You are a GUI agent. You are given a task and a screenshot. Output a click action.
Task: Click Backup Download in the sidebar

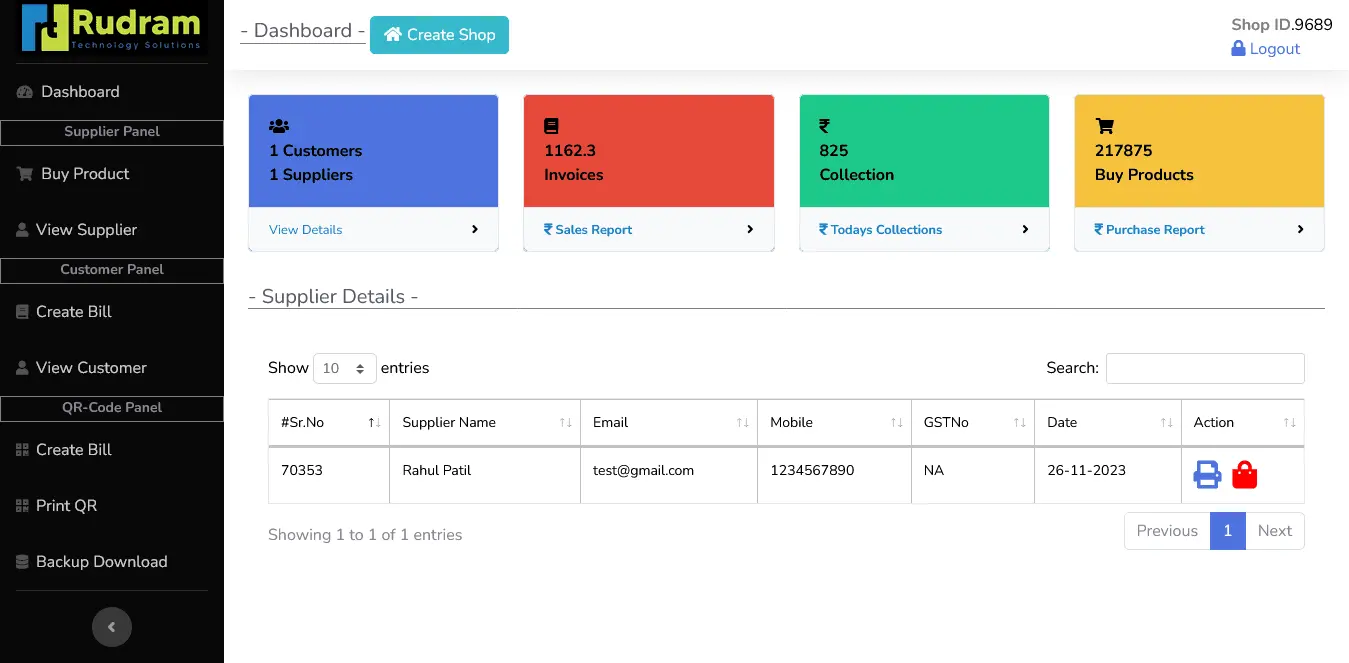(100, 561)
